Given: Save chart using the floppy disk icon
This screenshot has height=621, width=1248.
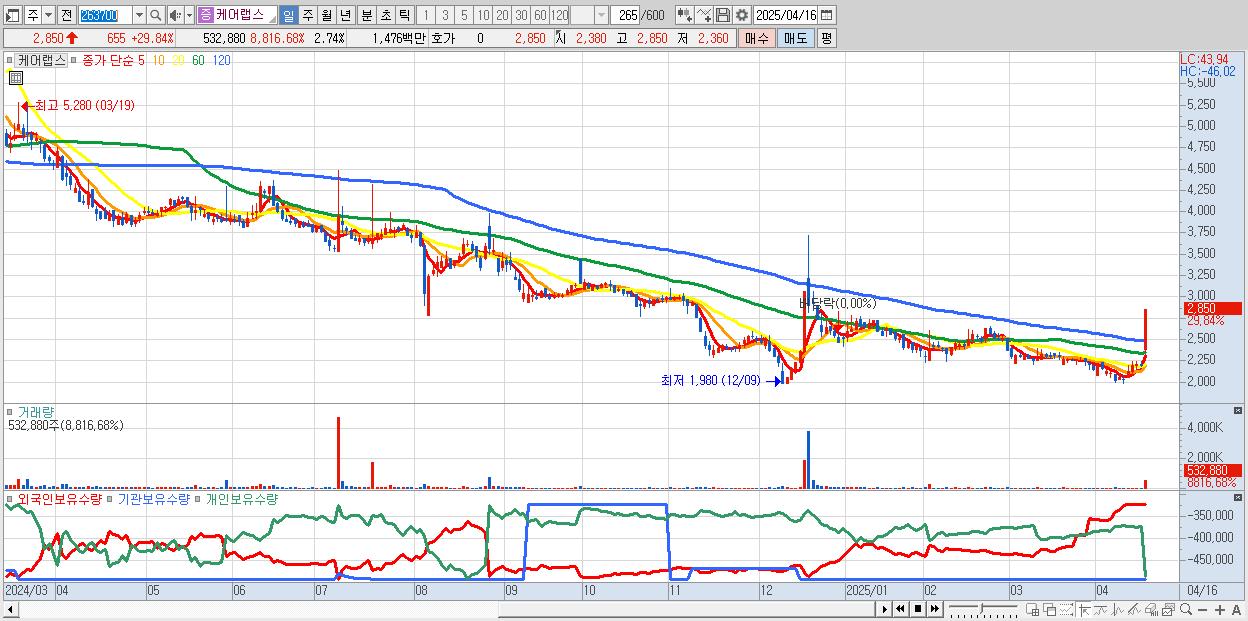Looking at the screenshot, I should [722, 15].
